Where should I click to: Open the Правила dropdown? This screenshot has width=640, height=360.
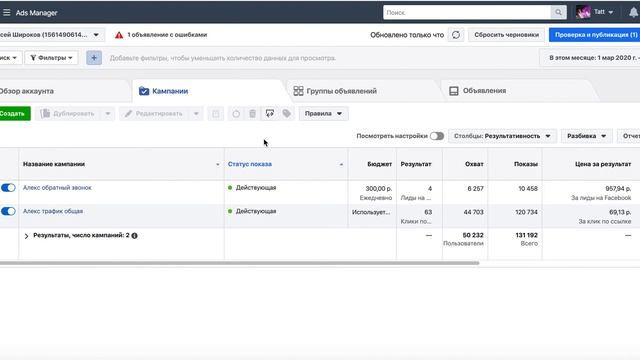click(323, 113)
